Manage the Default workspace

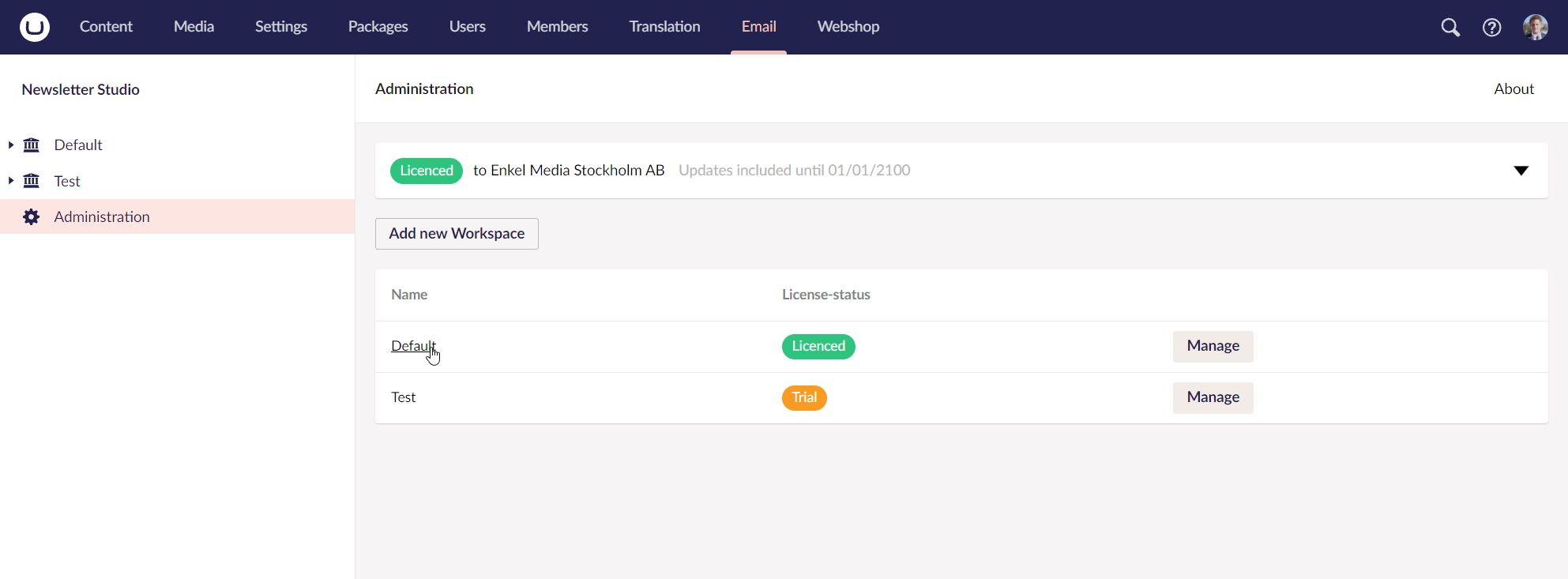pos(1213,346)
